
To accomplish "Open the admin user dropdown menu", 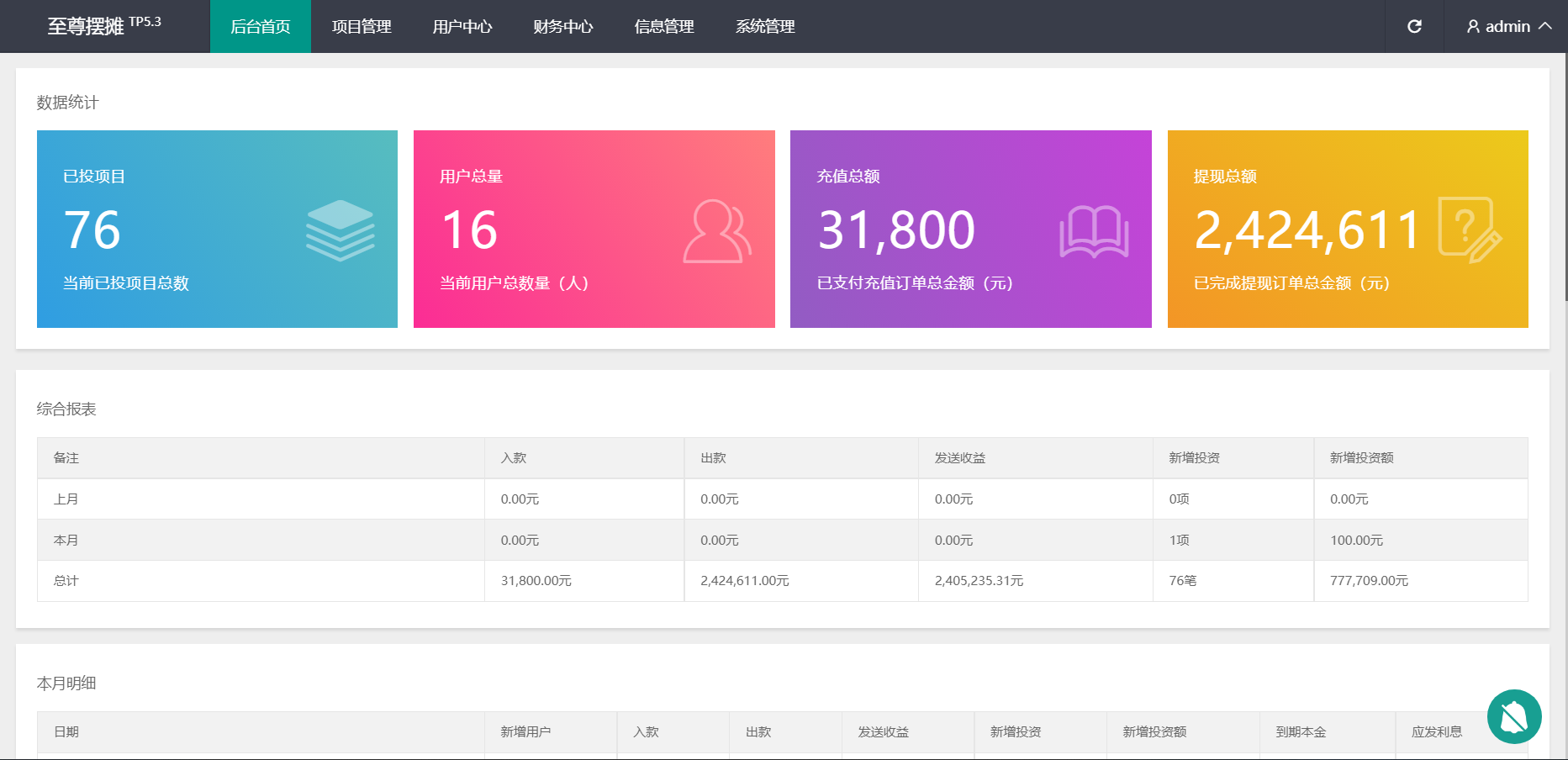I will click(1509, 26).
